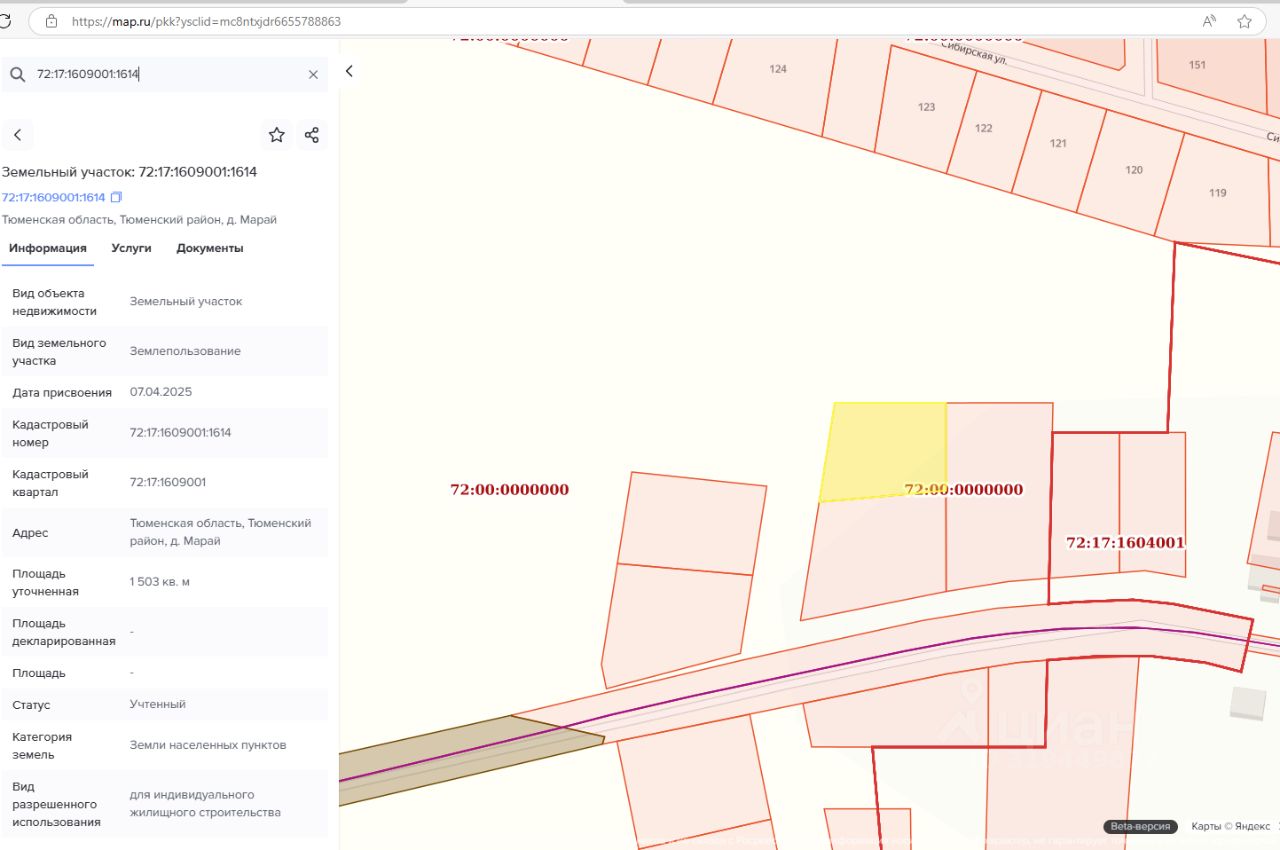The width and height of the screenshot is (1280, 850).
Task: Open the blue cadastral number link
Action: pyautogui.click(x=53, y=197)
